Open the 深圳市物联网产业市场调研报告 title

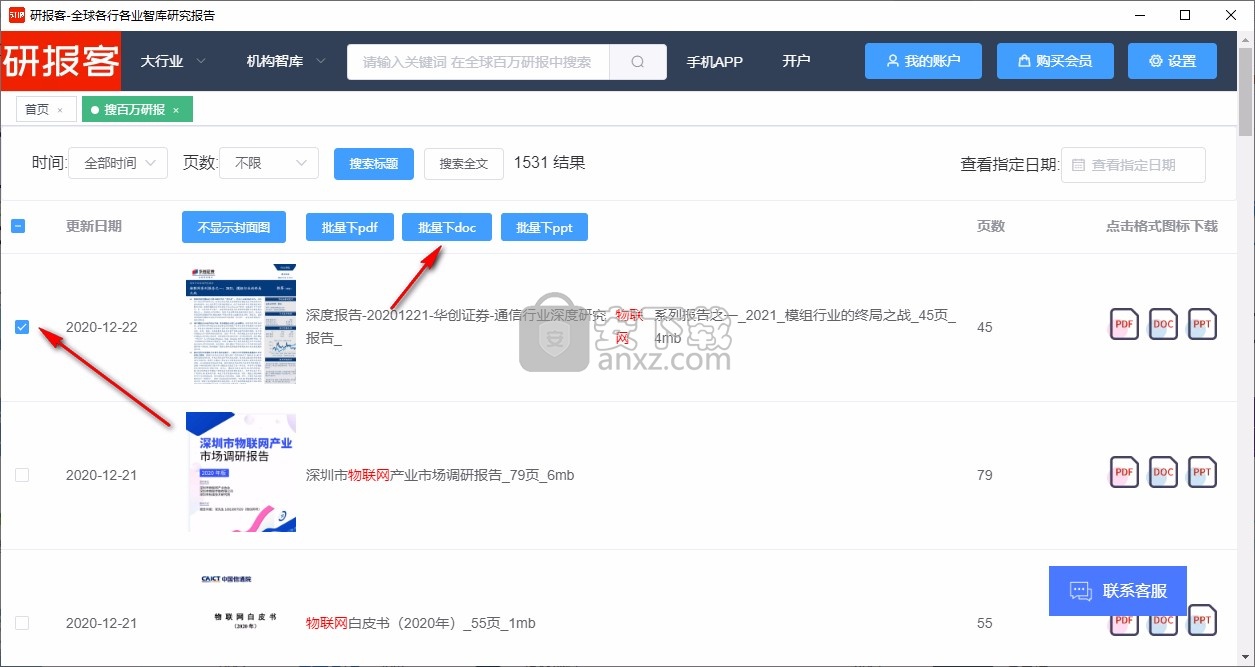[440, 475]
